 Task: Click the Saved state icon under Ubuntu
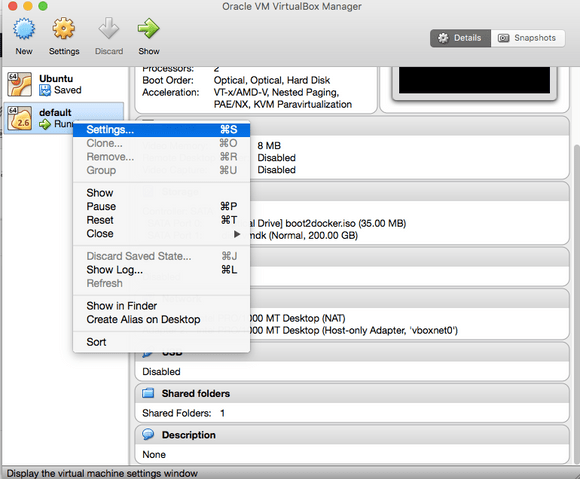pyautogui.click(x=45, y=90)
